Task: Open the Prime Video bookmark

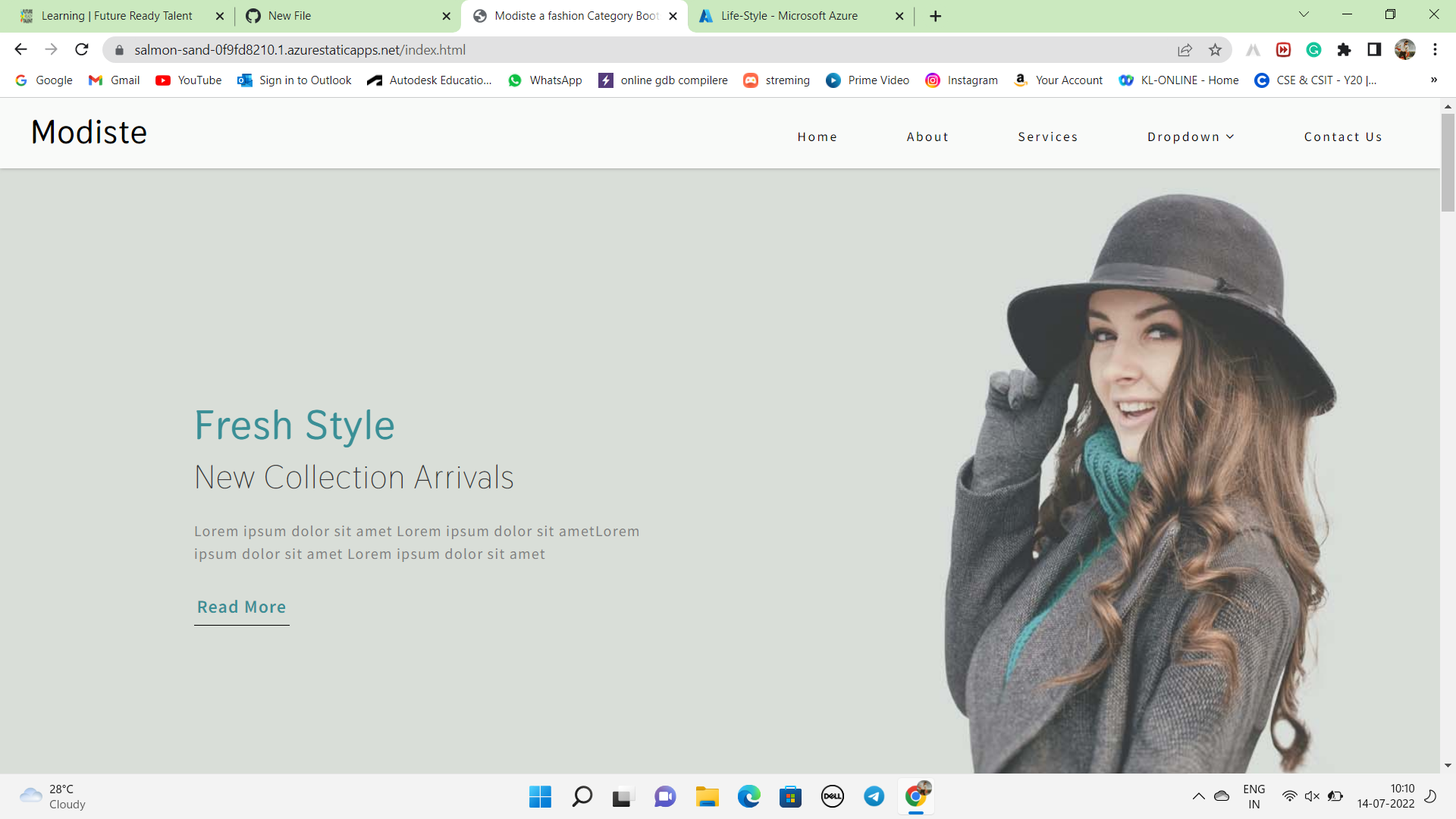Action: point(868,80)
